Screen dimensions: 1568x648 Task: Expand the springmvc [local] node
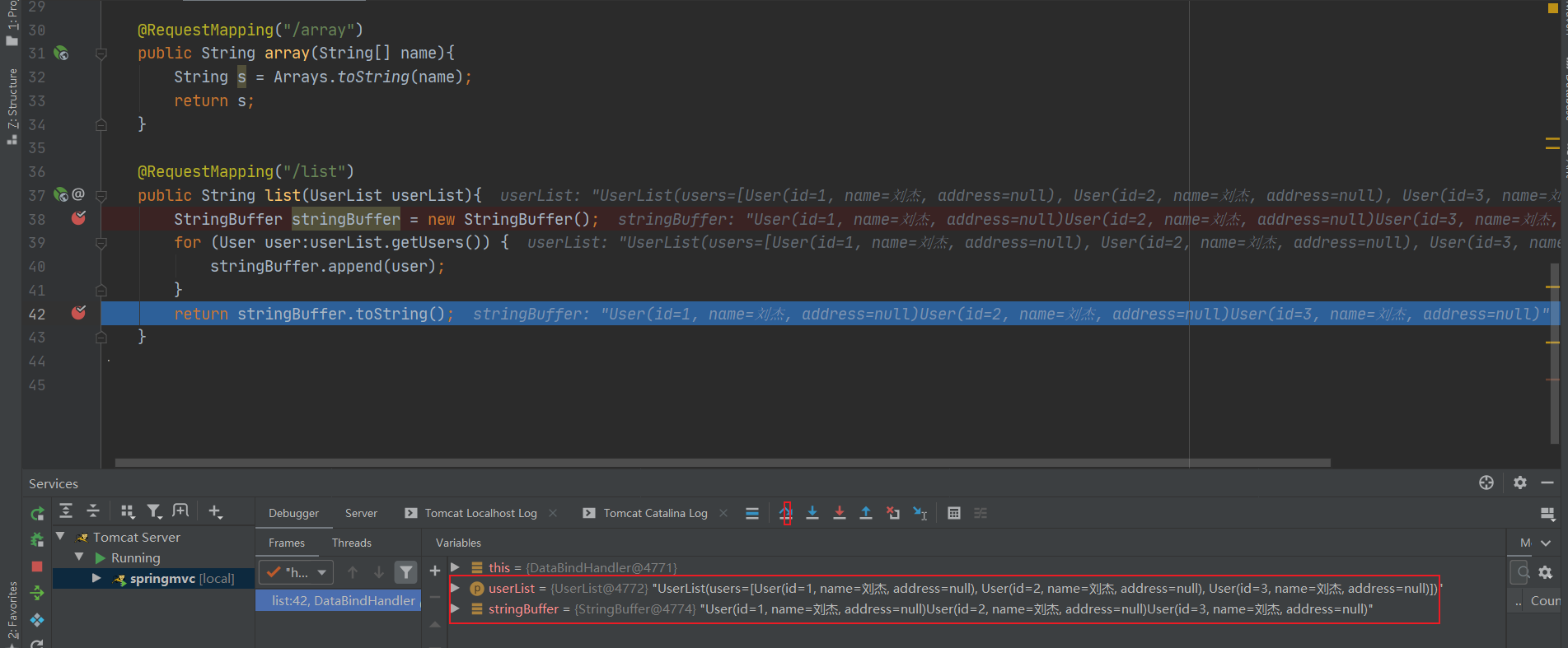point(96,578)
